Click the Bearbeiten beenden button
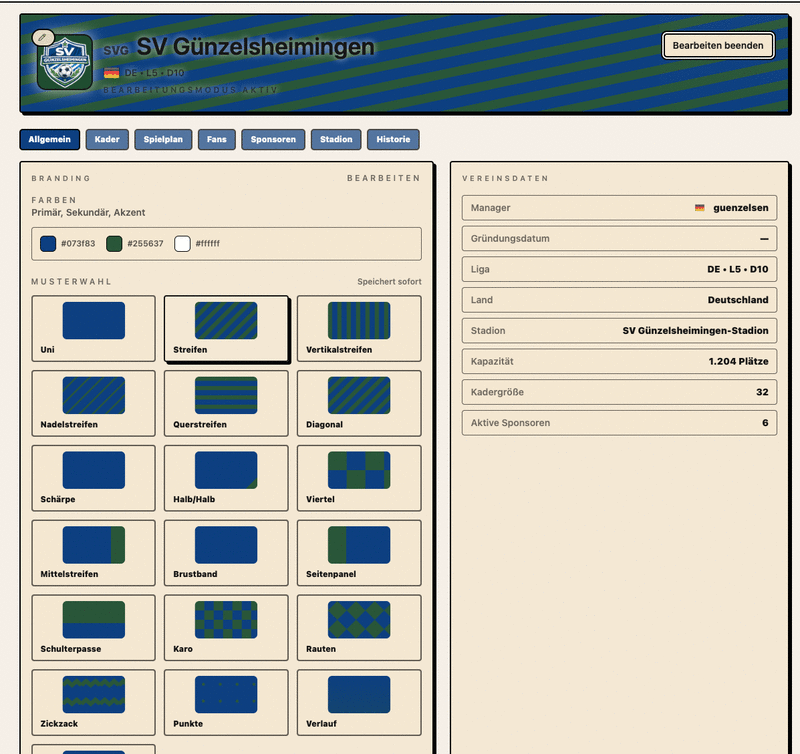 pyautogui.click(x=717, y=46)
